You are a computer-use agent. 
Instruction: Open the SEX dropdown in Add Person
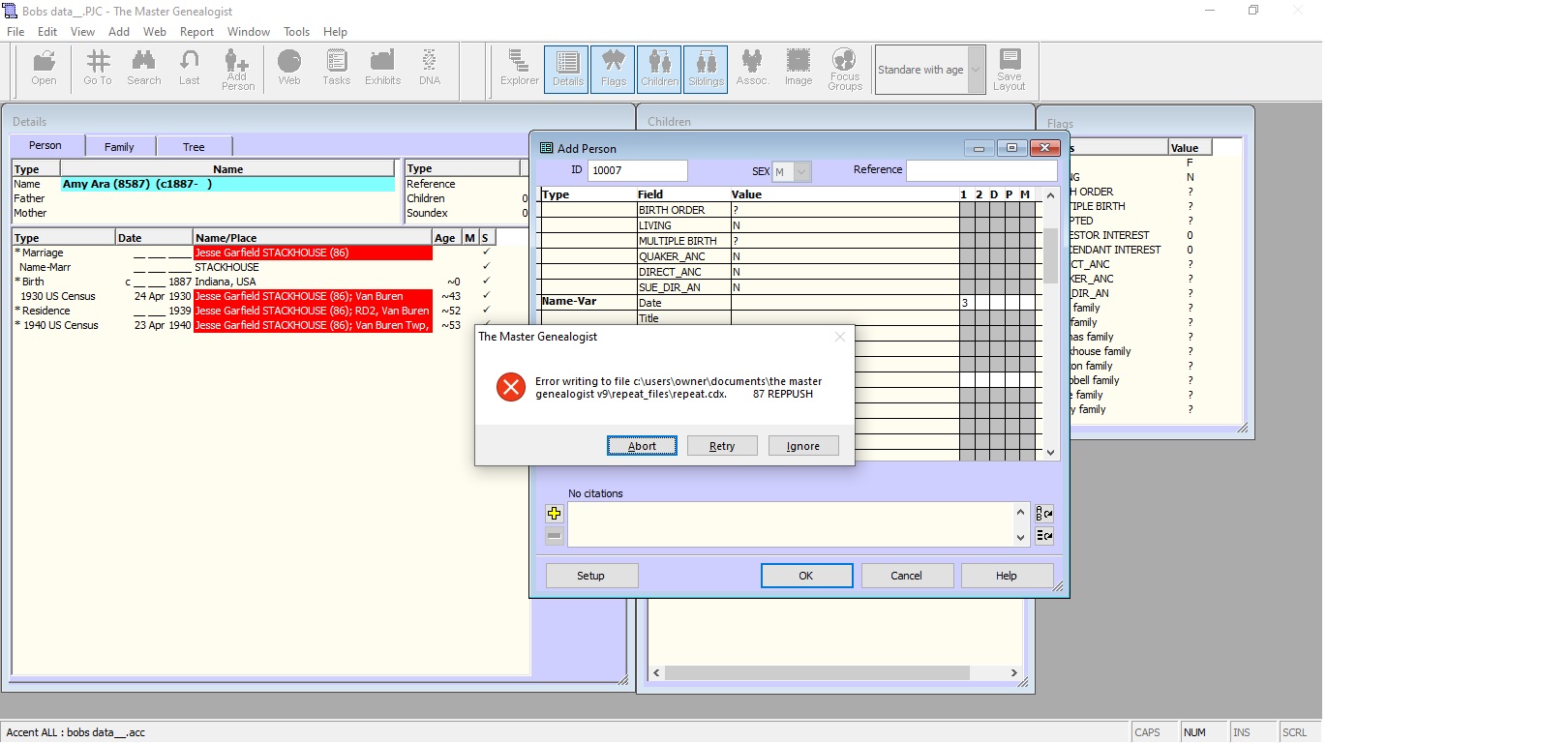801,171
